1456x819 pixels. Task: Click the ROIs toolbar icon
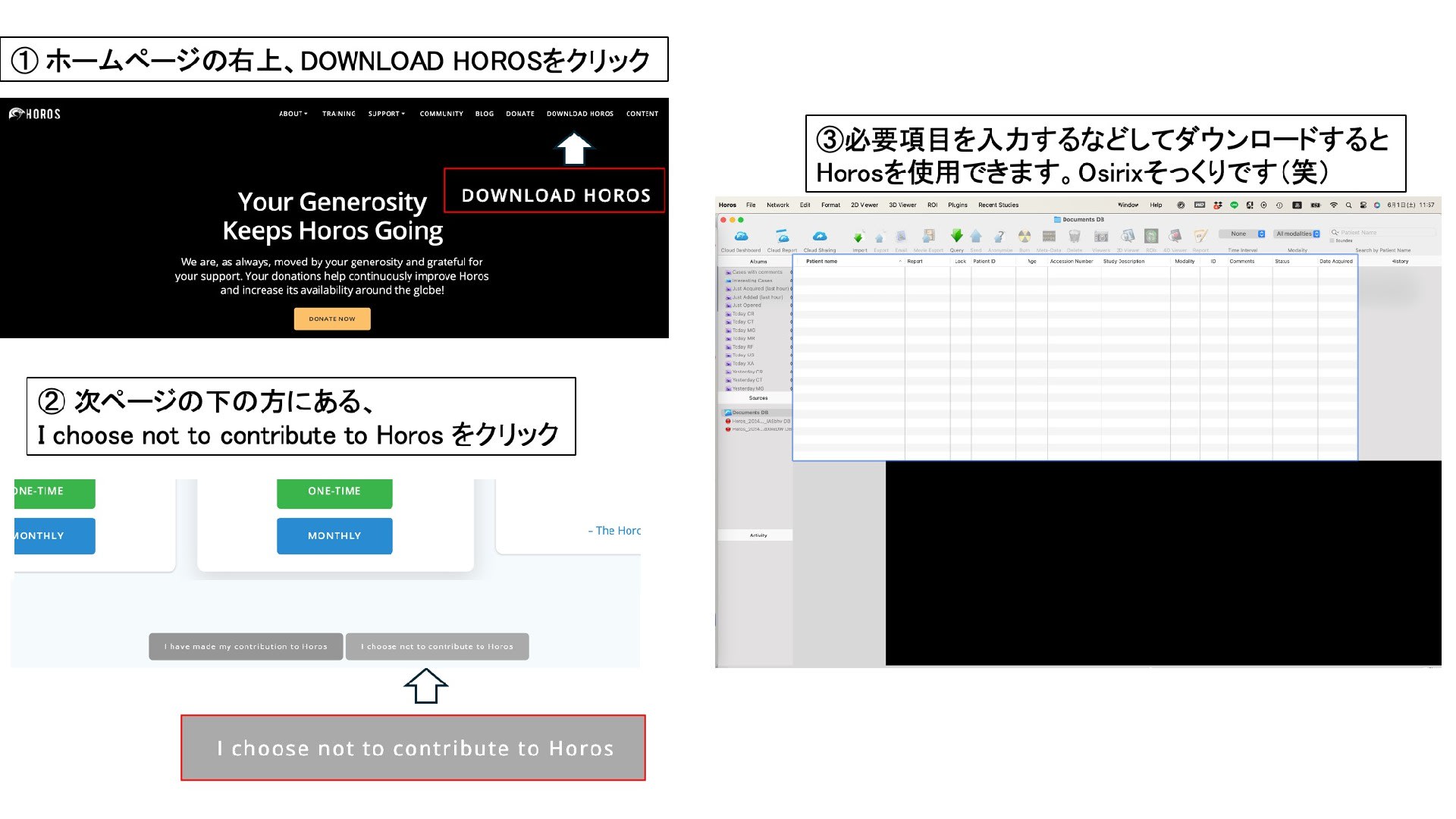pyautogui.click(x=1151, y=237)
